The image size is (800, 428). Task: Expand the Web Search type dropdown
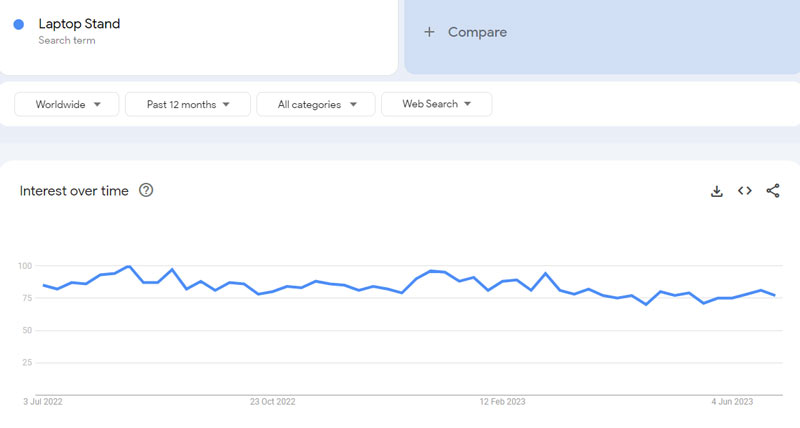click(436, 104)
